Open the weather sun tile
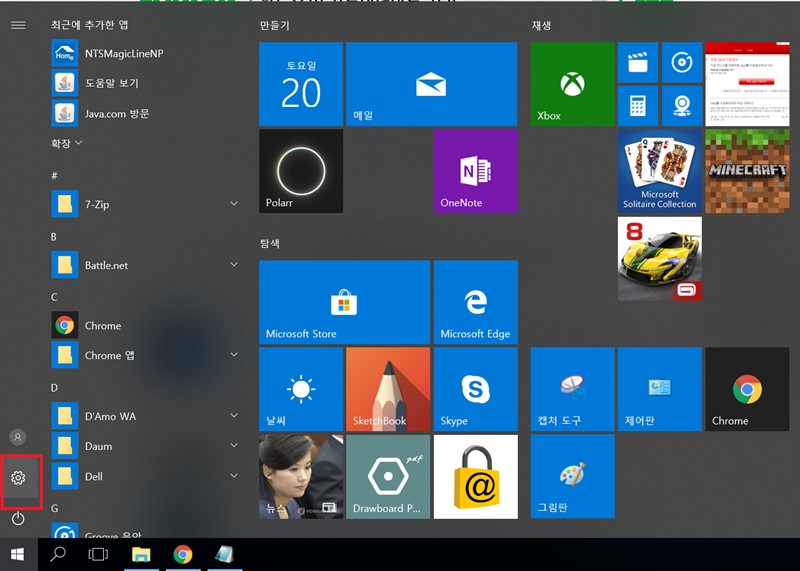Image resolution: width=800 pixels, height=571 pixels. (301, 389)
